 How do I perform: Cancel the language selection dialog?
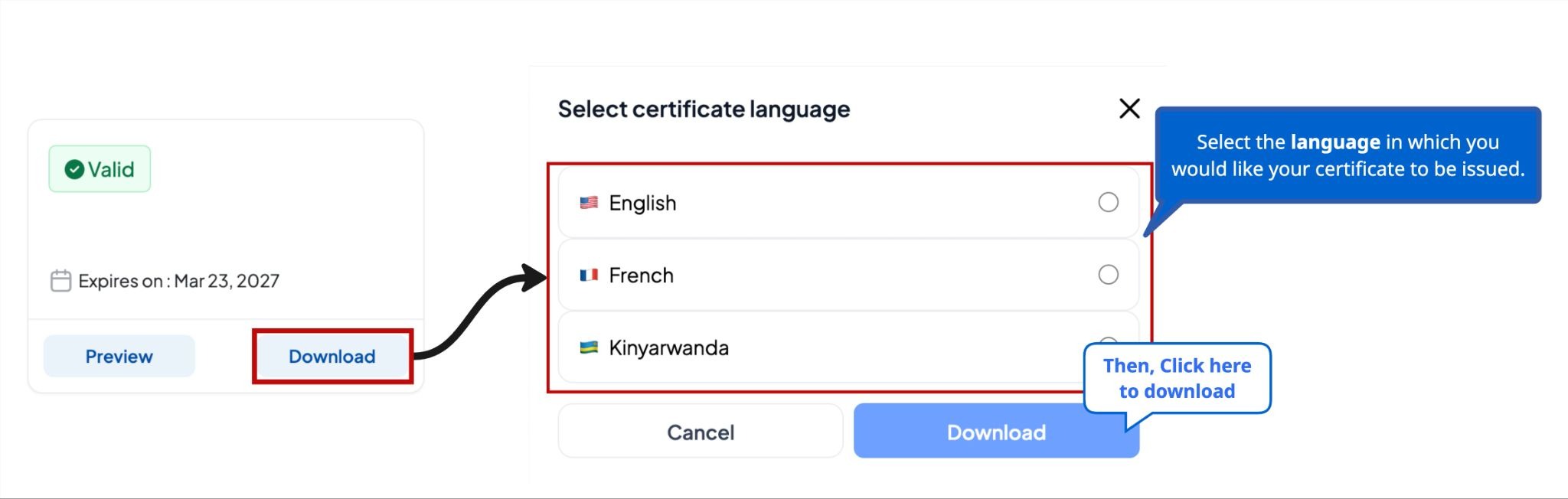(701, 432)
